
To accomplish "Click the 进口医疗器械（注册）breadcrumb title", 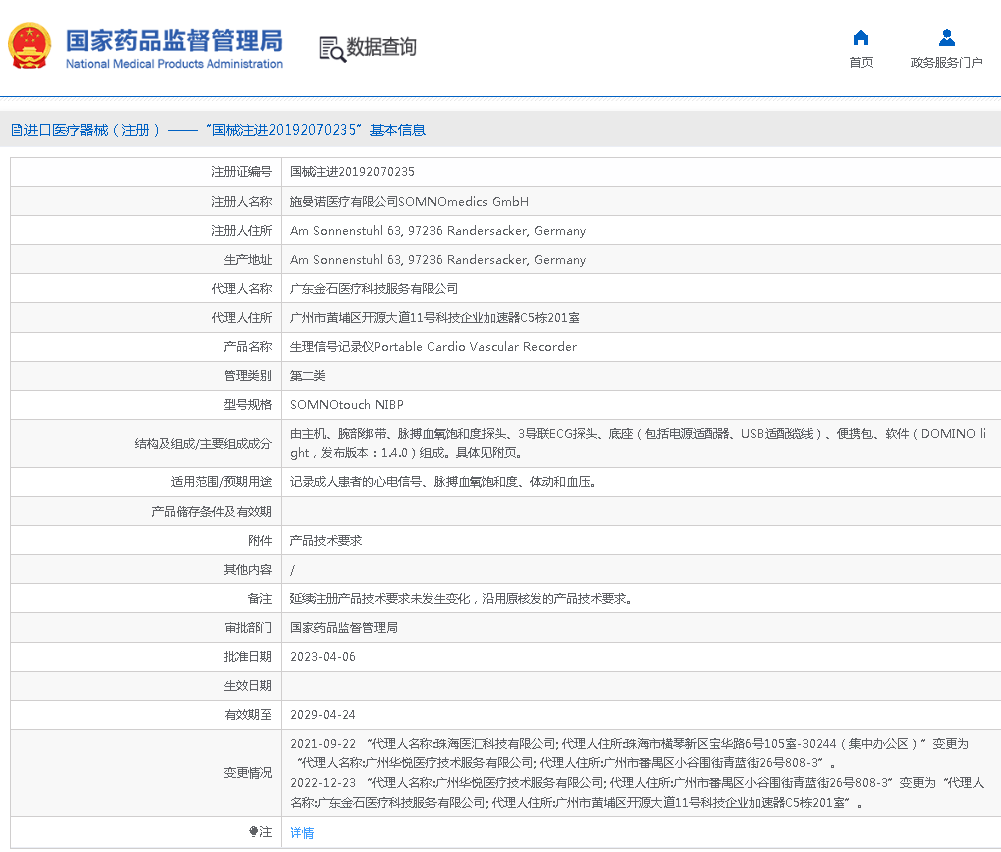I will pos(92,130).
